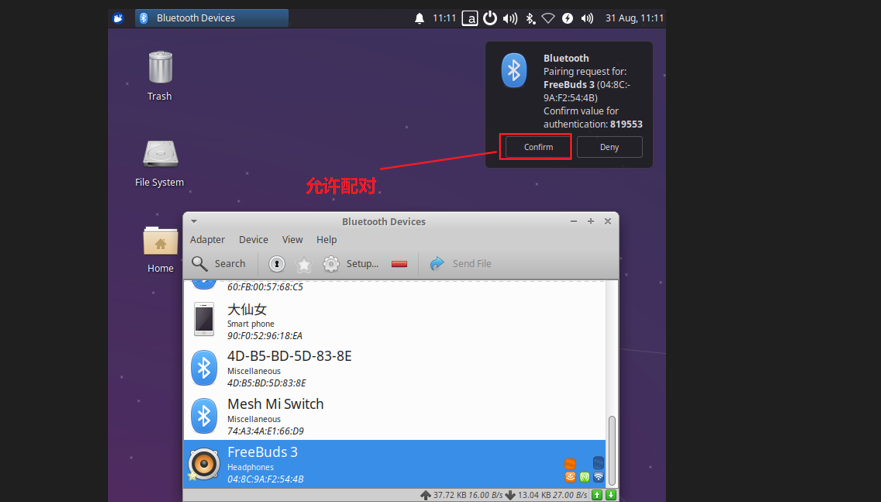Image resolution: width=881 pixels, height=502 pixels.
Task: Click address 04:8C:9A:F2:54:4B in list
Action: point(265,479)
